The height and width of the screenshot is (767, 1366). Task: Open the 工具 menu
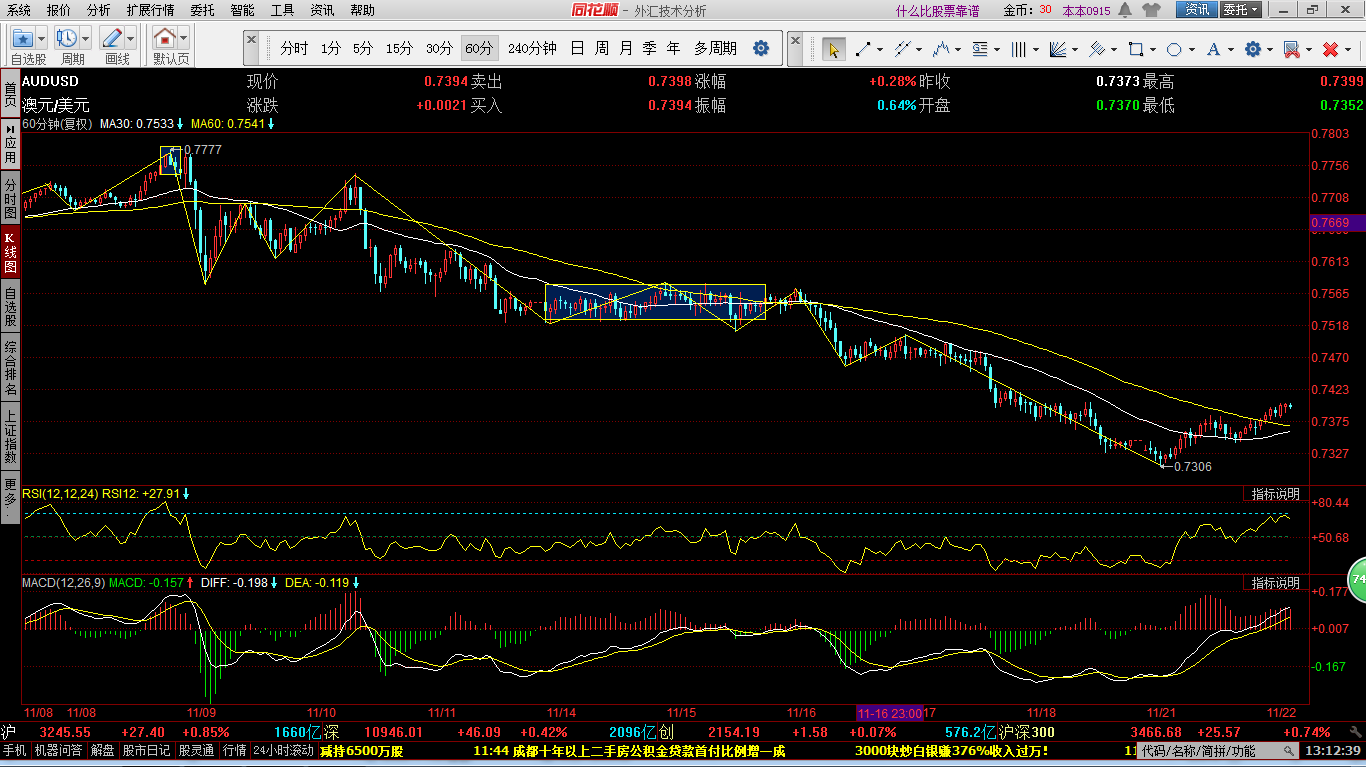click(283, 10)
